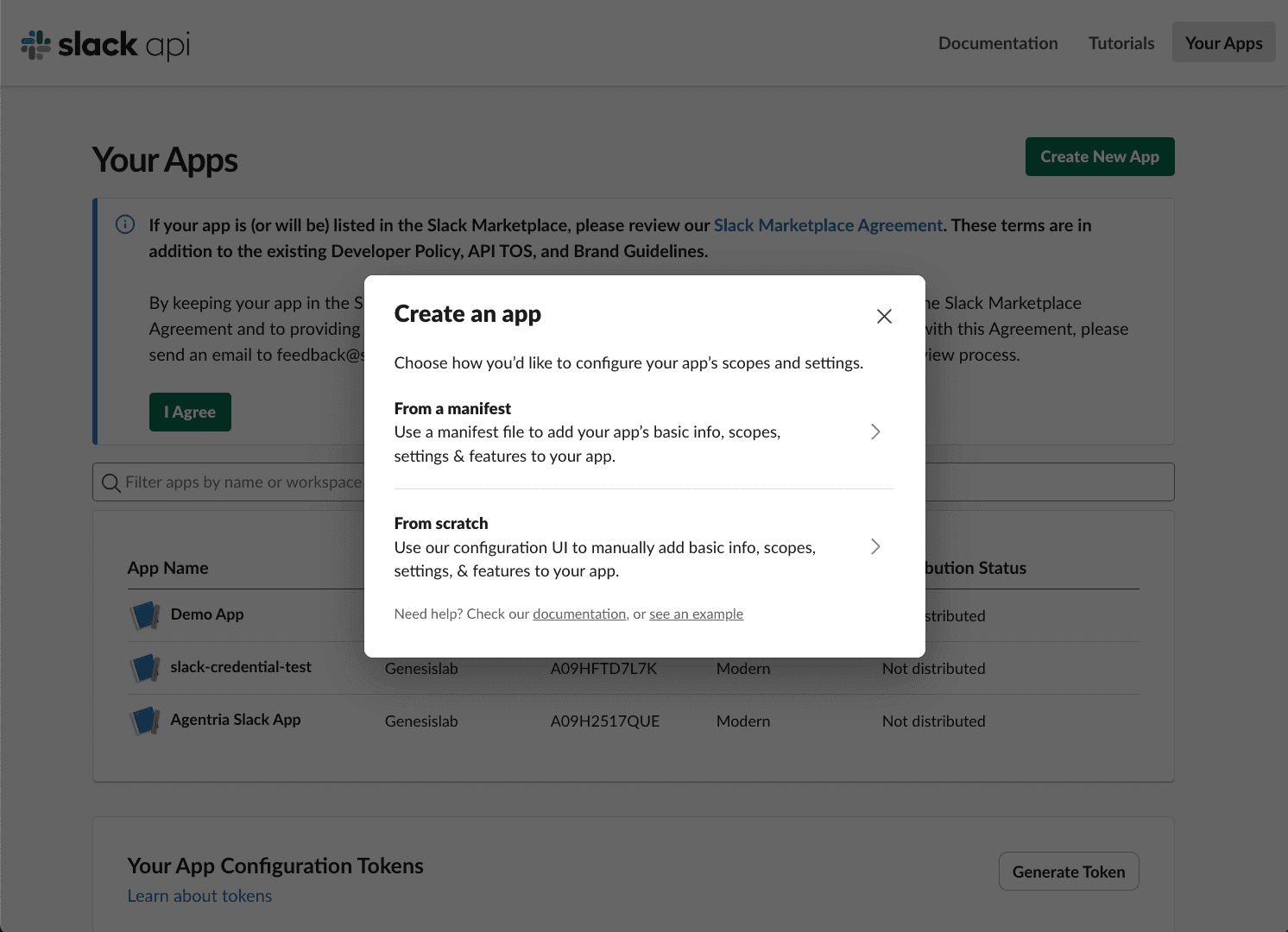1288x932 pixels.
Task: Click the slack-credential-test app icon
Action: 145,668
